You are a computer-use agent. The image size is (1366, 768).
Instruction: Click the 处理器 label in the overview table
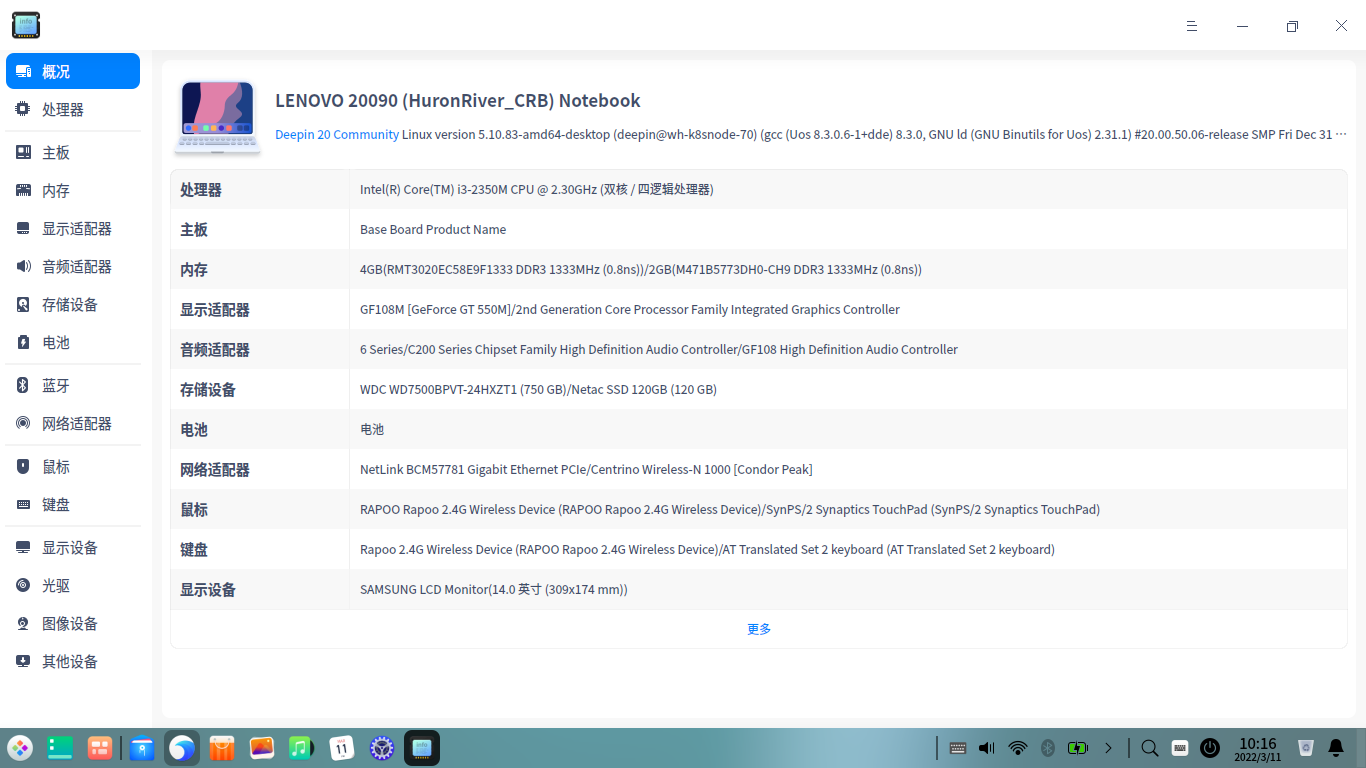click(x=201, y=189)
